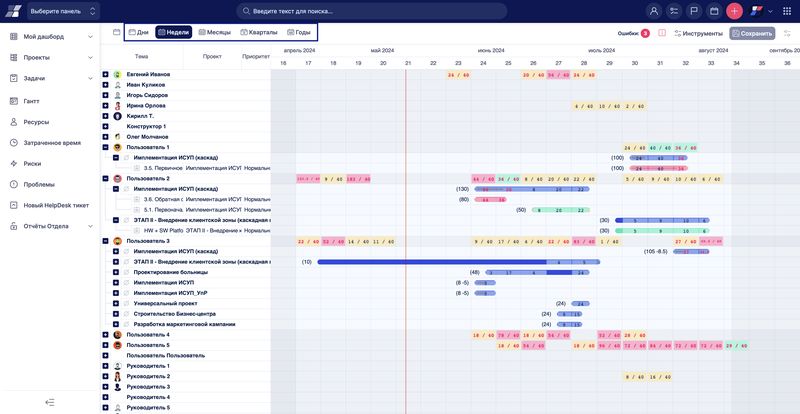Screen dimensions: 800x414
Task: Open the user profile icon in header
Action: tap(654, 11)
